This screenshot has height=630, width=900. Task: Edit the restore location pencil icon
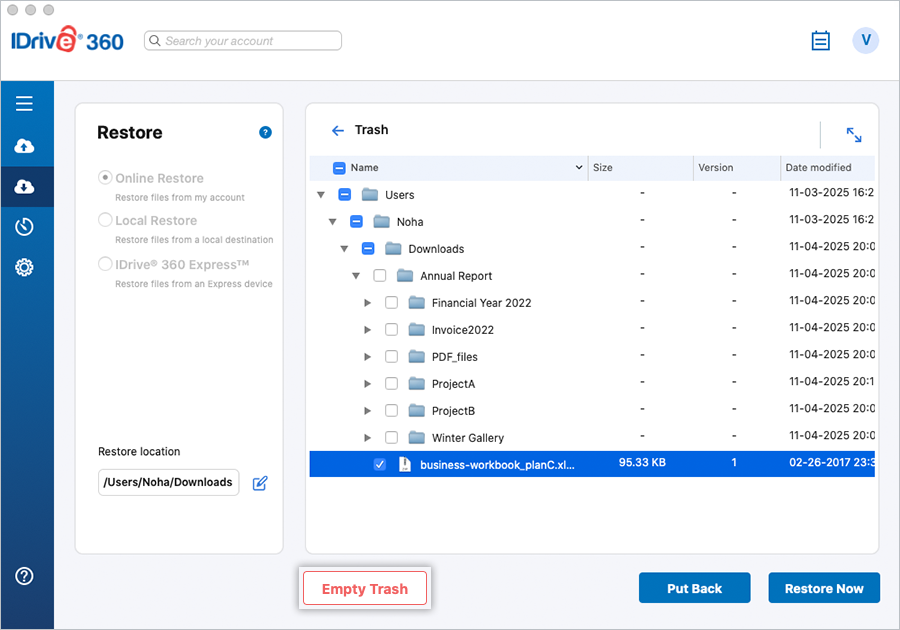point(260,483)
